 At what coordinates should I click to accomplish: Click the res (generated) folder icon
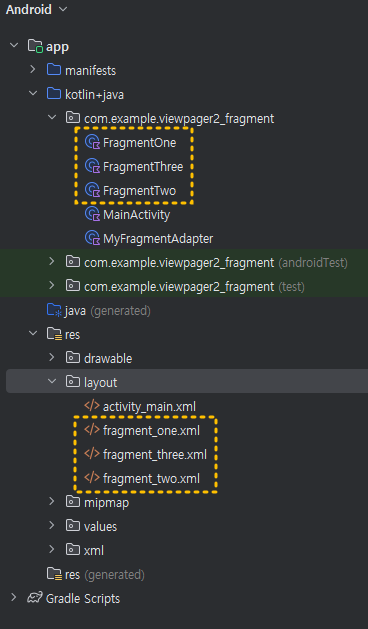[54, 574]
